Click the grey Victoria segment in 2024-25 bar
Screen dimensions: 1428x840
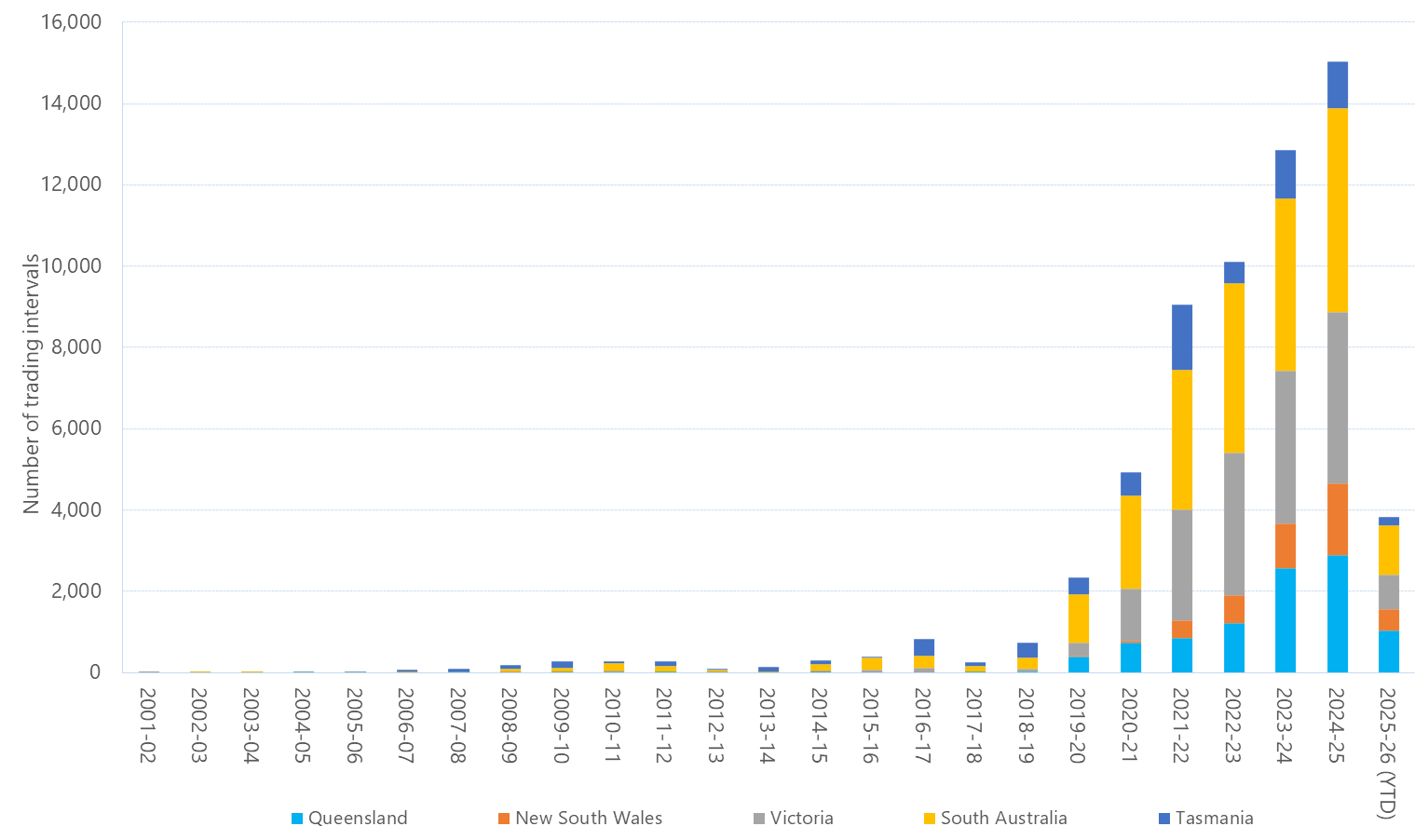1337,398
